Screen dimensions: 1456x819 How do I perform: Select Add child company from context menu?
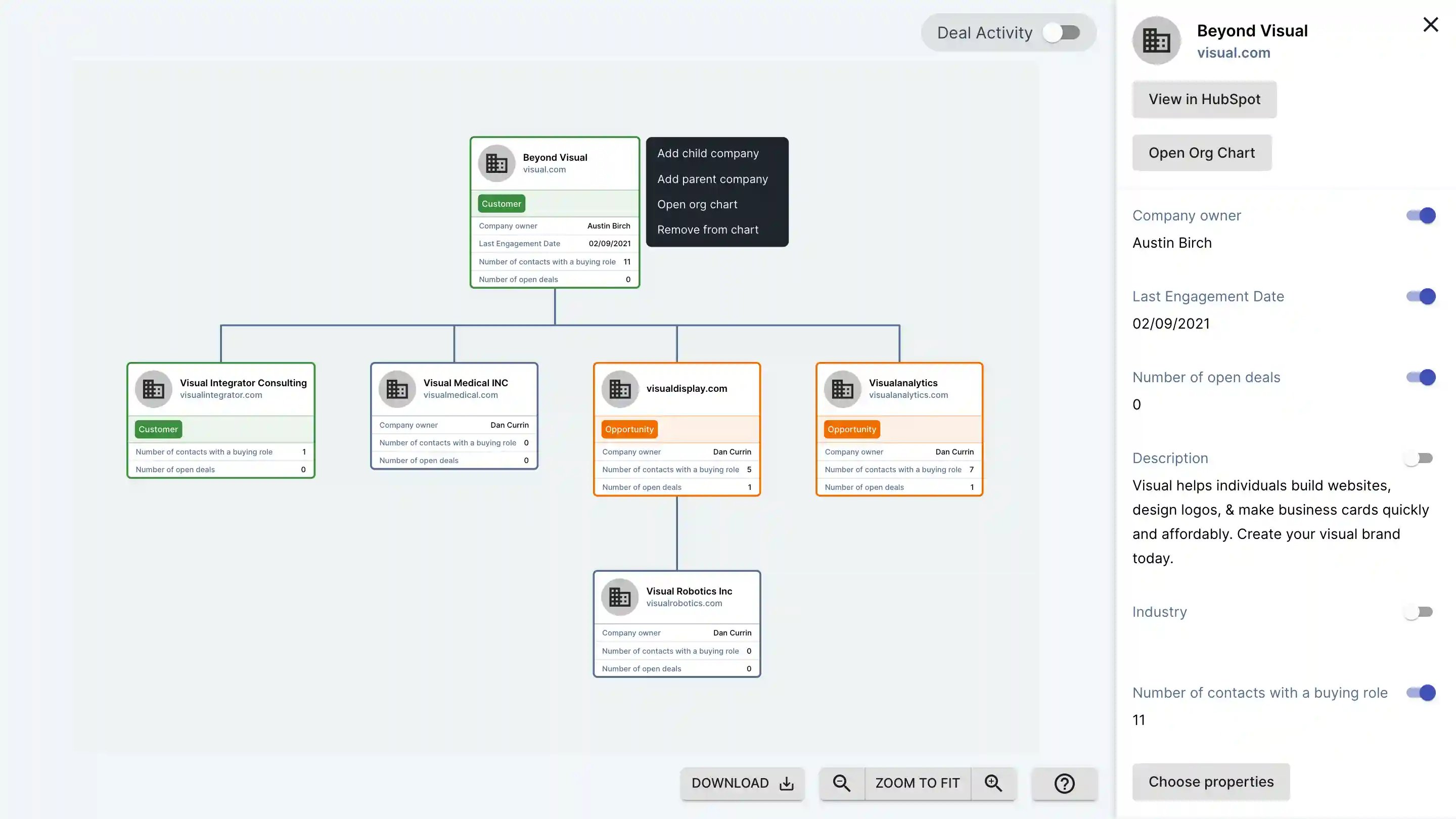708,153
